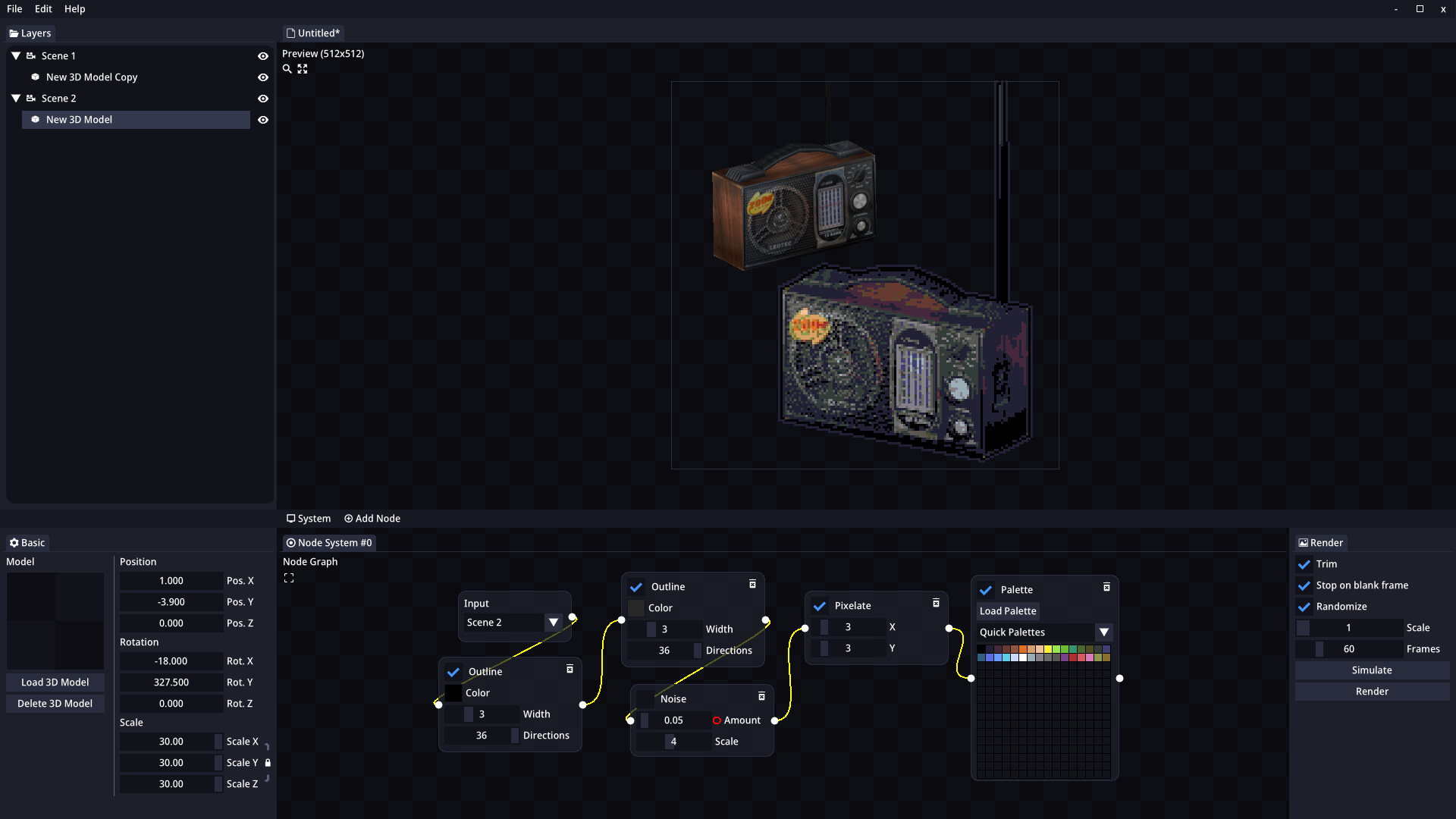Toggle visibility of Scene 1 layer

(x=263, y=56)
